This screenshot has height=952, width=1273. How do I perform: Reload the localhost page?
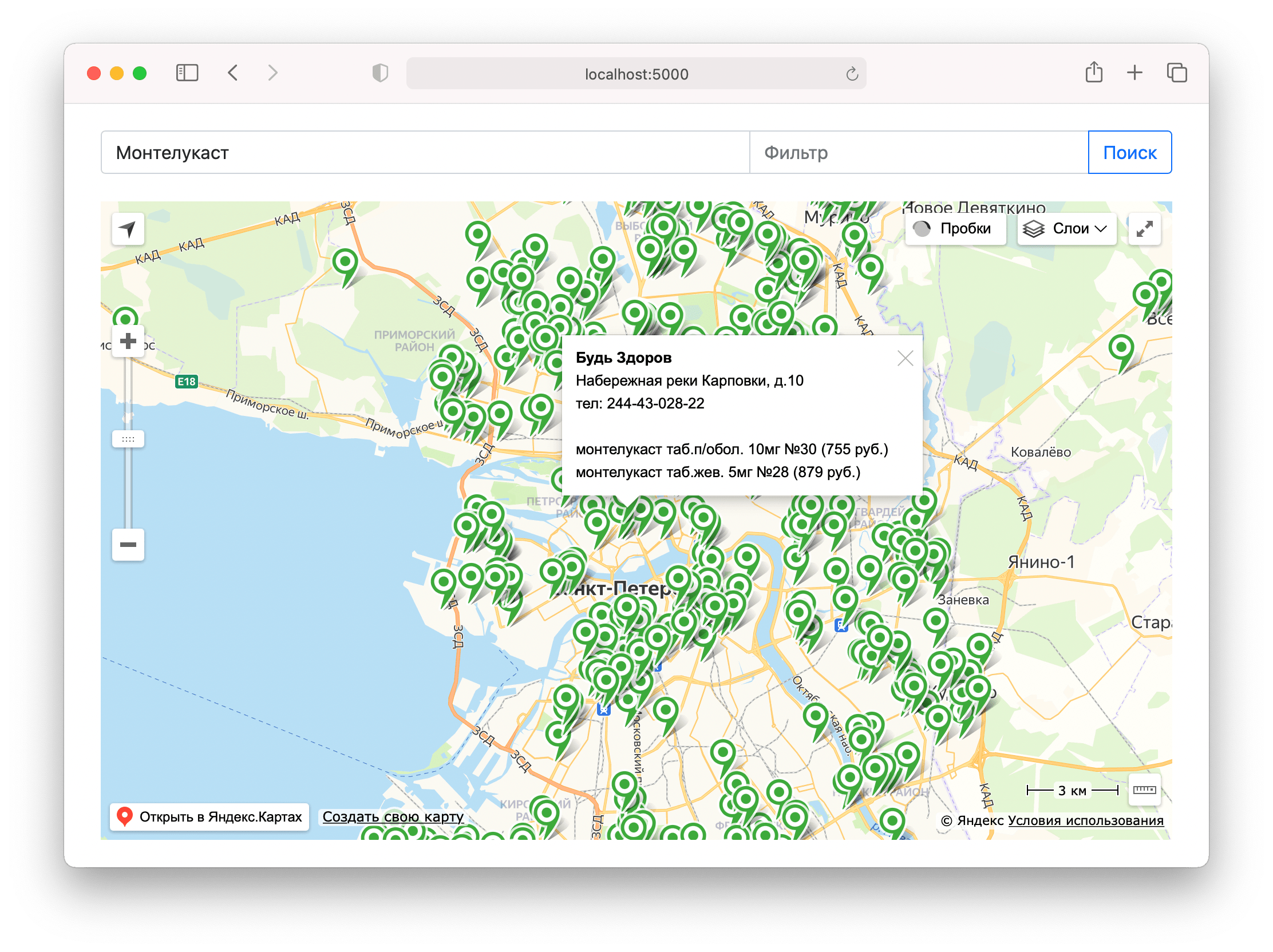[852, 74]
